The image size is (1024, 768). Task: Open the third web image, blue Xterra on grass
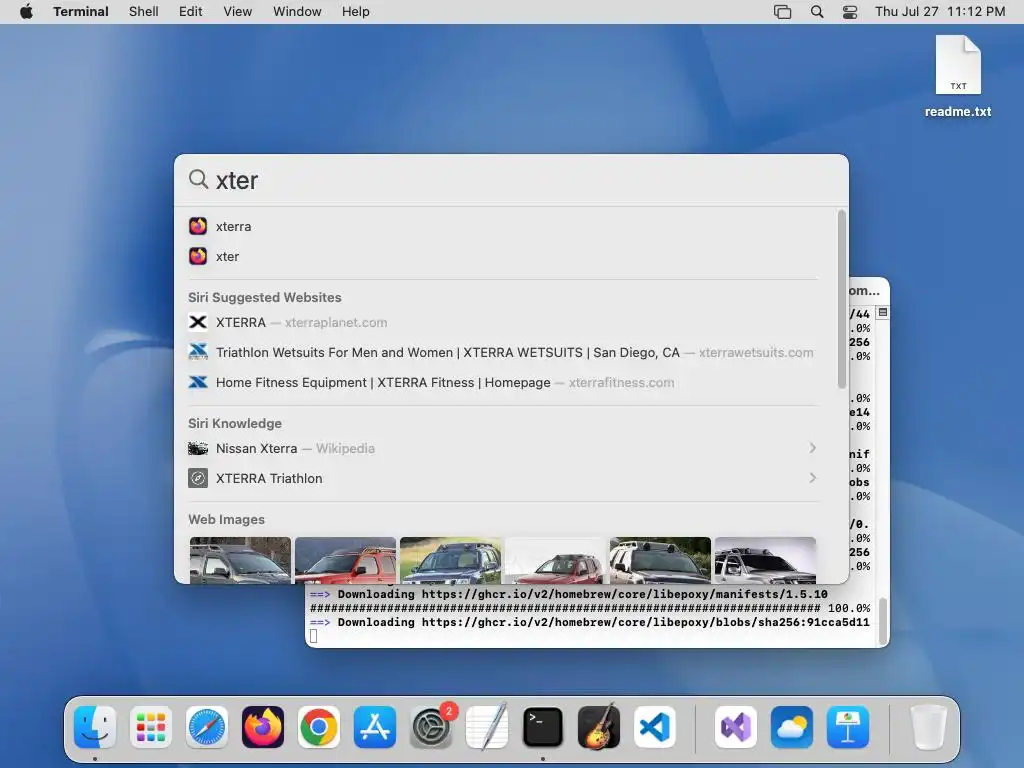click(x=451, y=560)
